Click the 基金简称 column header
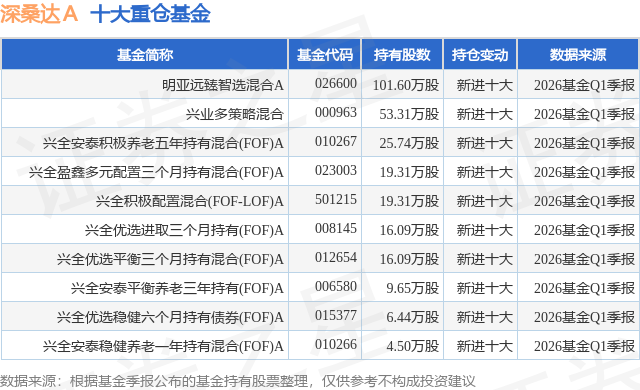The image size is (640, 390). (x=145, y=55)
